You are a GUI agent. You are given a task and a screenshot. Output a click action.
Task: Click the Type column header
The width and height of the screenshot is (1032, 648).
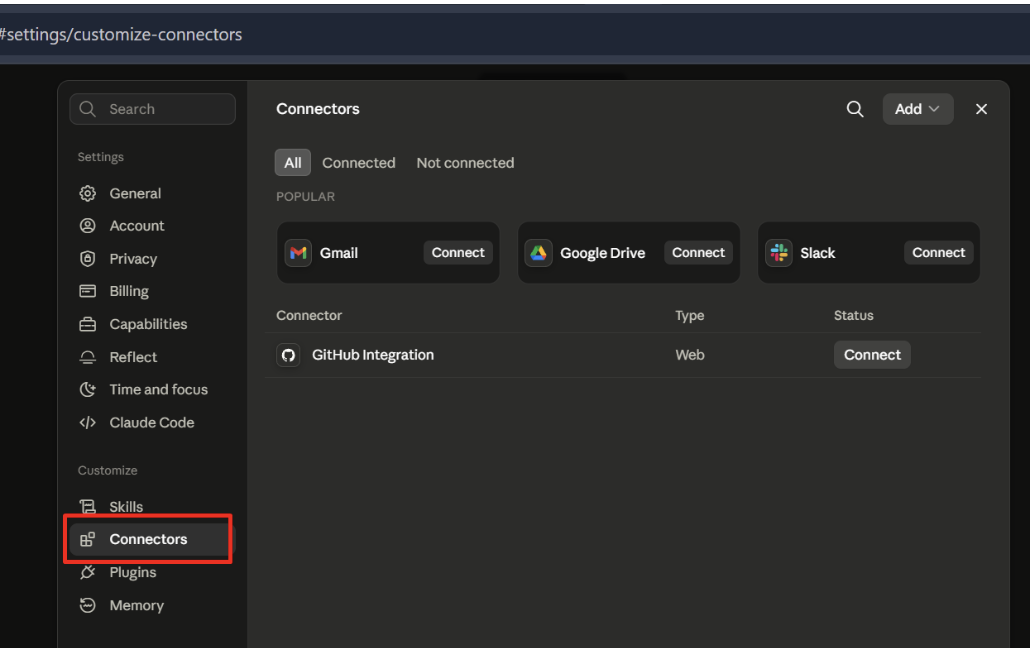click(690, 316)
